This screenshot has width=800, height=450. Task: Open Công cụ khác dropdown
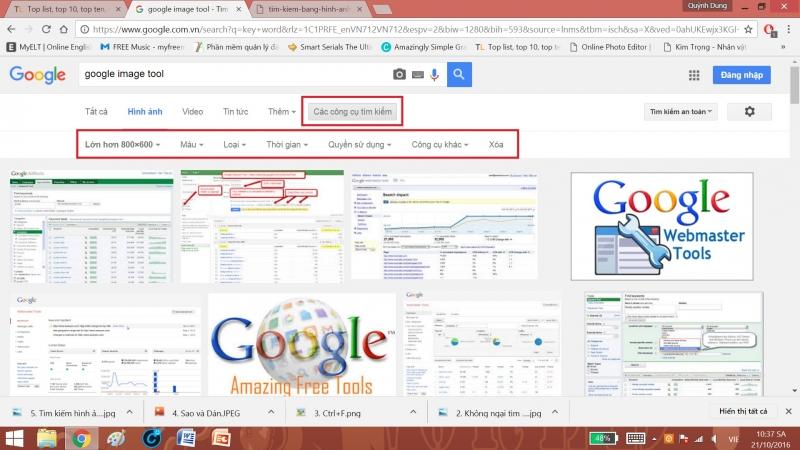(x=440, y=144)
